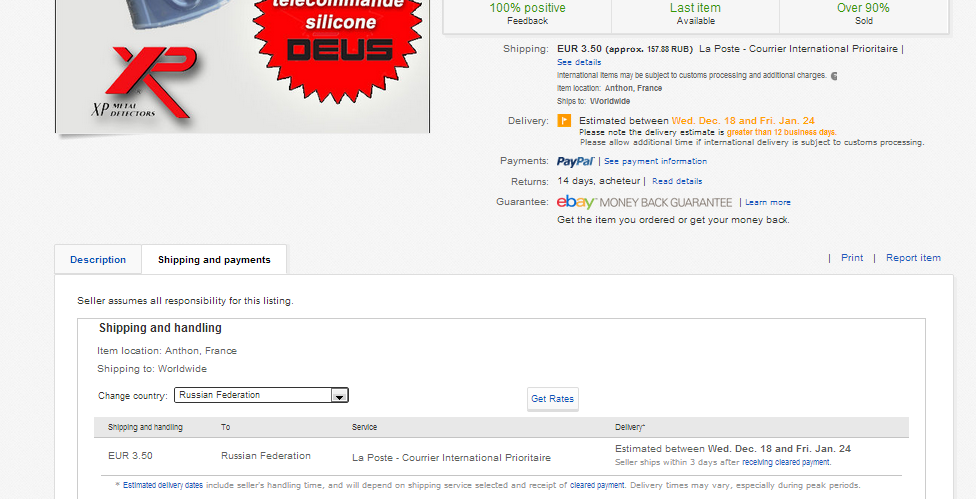
Task: Click the eBay Money Back Guarantee logo
Action: pyautogui.click(x=644, y=202)
